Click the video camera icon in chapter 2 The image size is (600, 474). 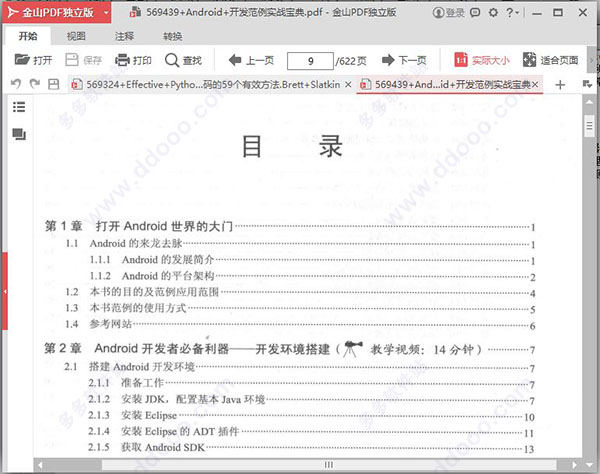click(x=352, y=349)
